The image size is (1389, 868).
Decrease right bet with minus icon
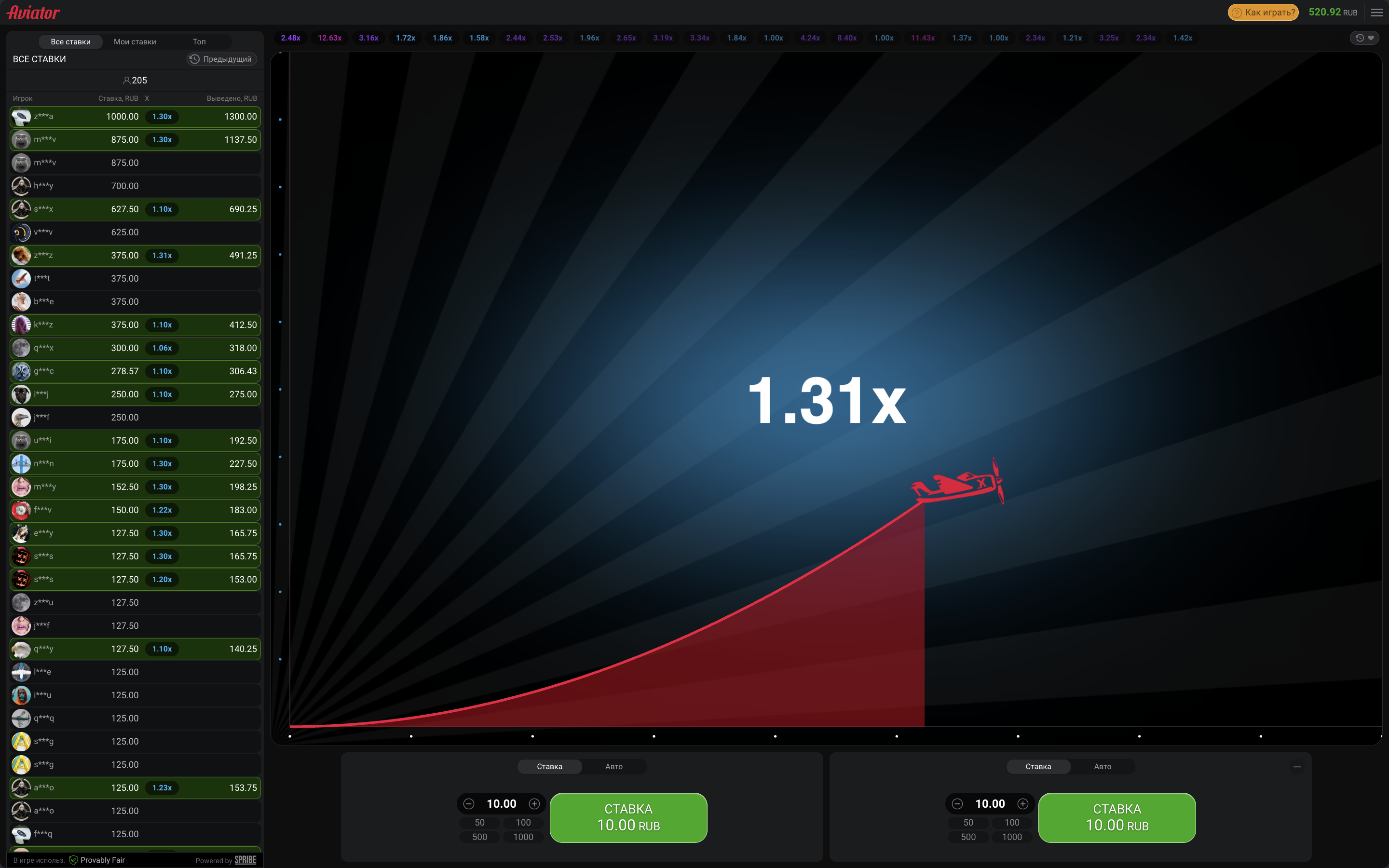point(957,804)
